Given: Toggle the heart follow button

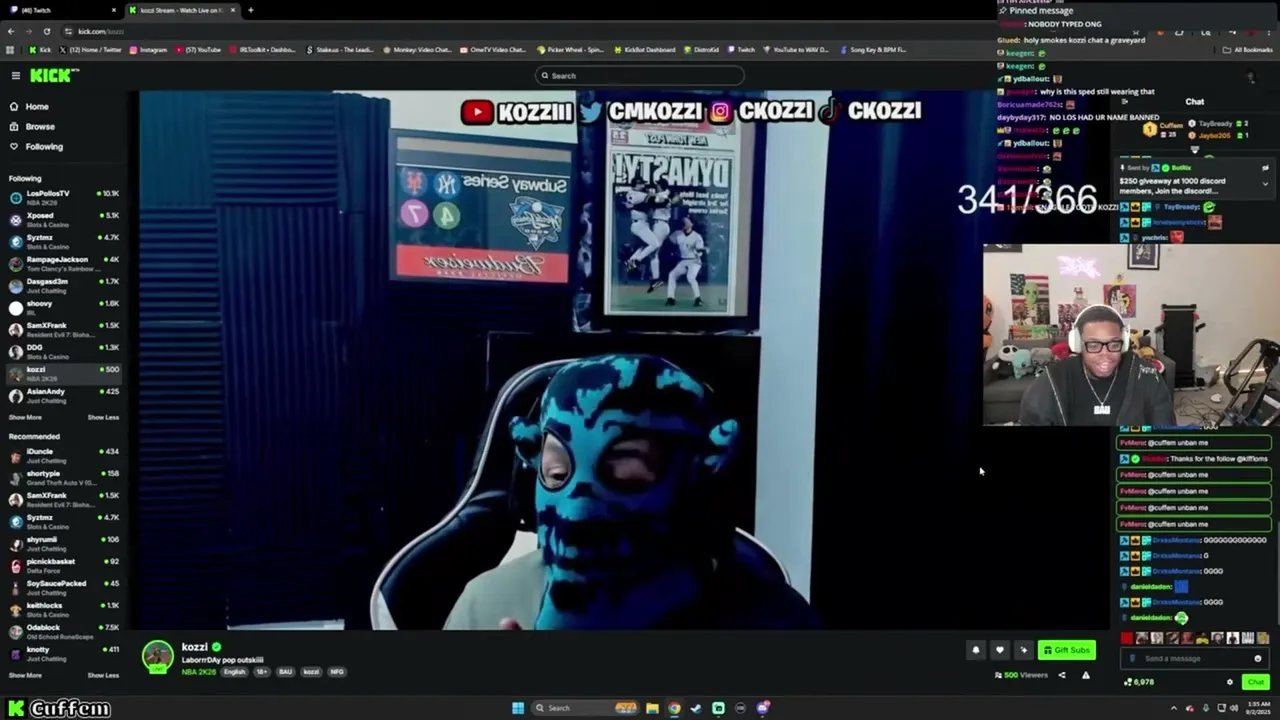Looking at the screenshot, I should 999,651.
